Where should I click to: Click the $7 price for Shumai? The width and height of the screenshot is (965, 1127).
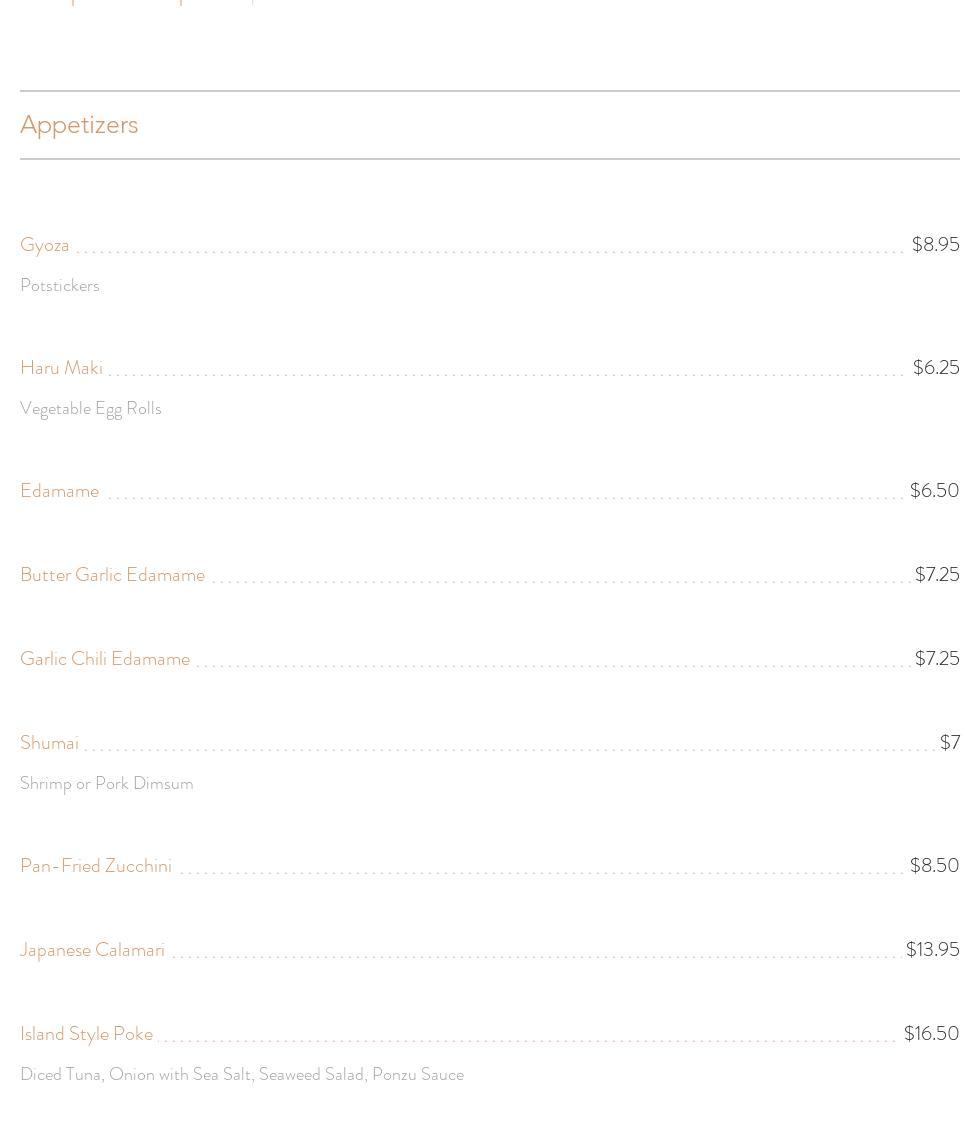(950, 743)
